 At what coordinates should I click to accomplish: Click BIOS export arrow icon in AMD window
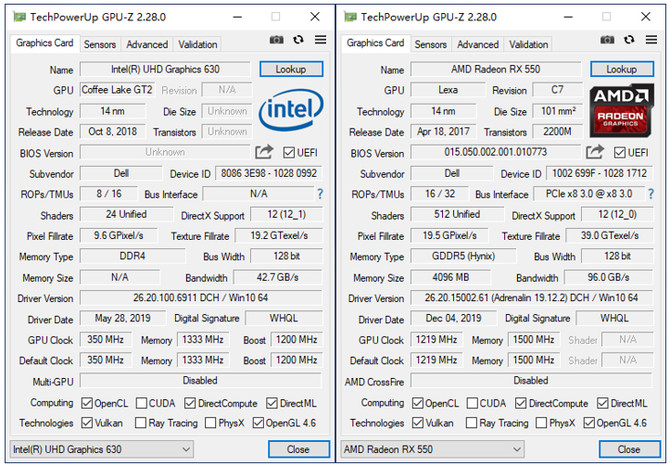click(x=595, y=152)
